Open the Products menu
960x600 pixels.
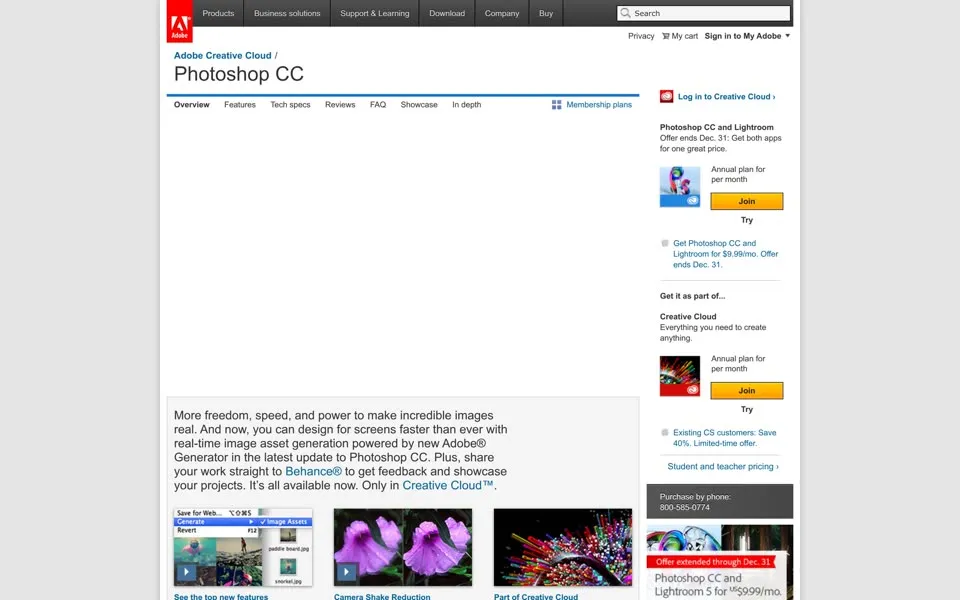(218, 13)
